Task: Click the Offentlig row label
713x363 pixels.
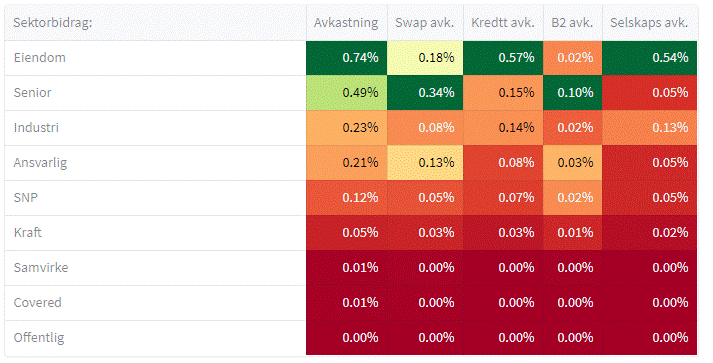Action: coord(156,338)
